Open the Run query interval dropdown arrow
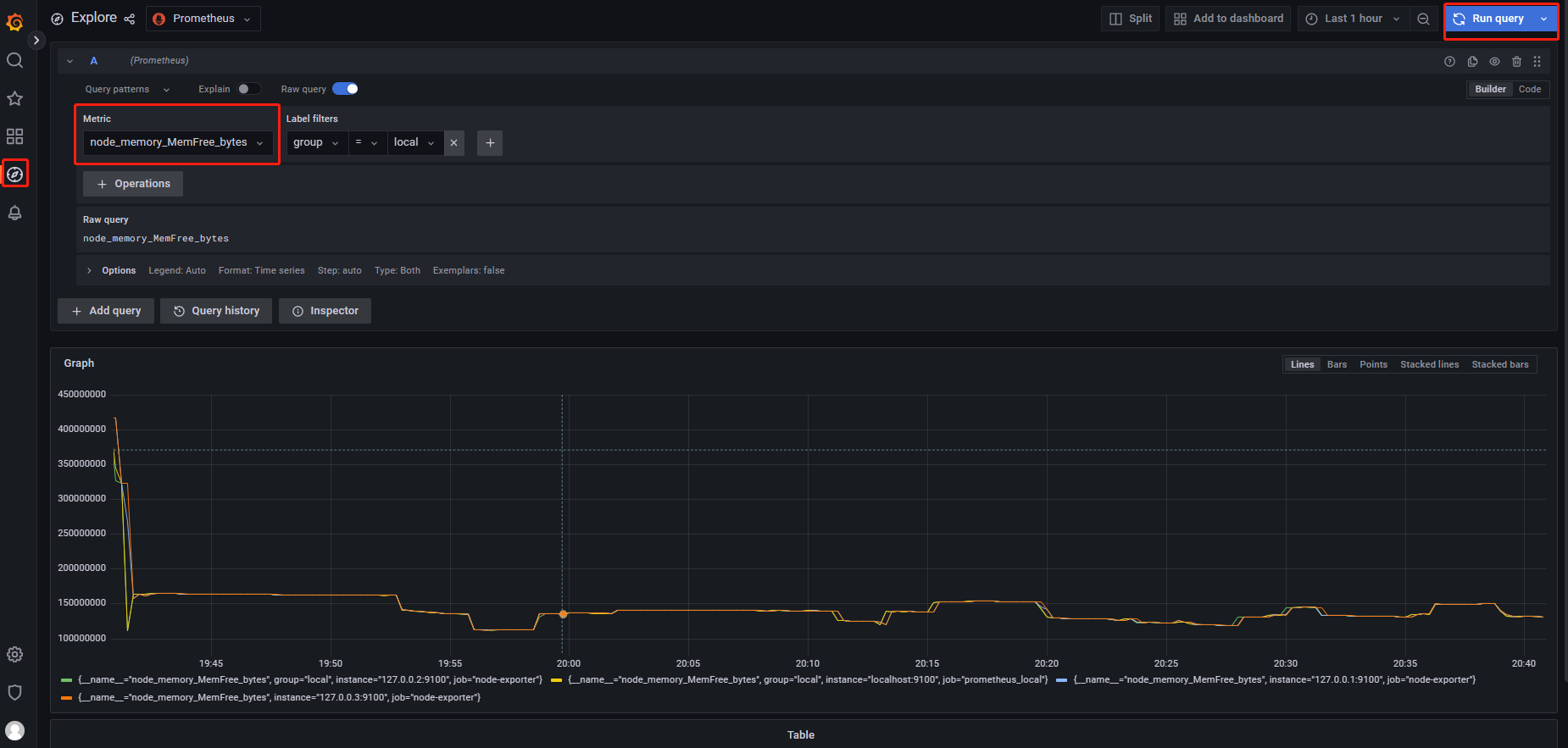 pos(1544,19)
